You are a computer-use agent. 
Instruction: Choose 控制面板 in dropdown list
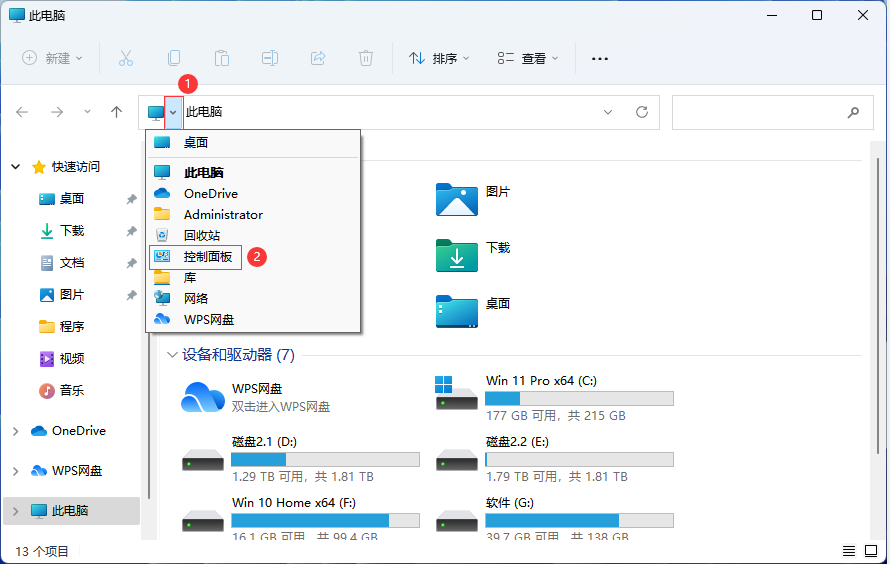pos(253,257)
